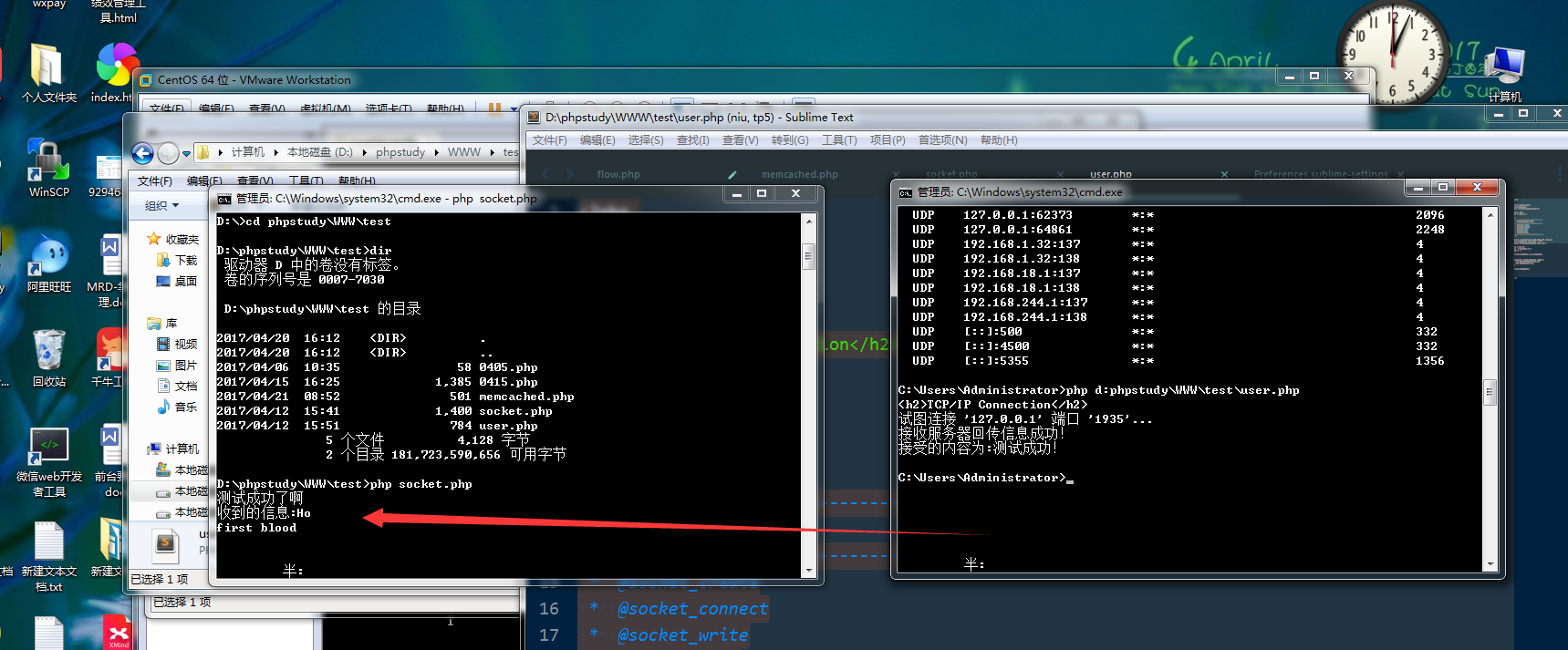1568x650 pixels.
Task: Switch to the flow.php tab in Sublime
Action: (618, 174)
